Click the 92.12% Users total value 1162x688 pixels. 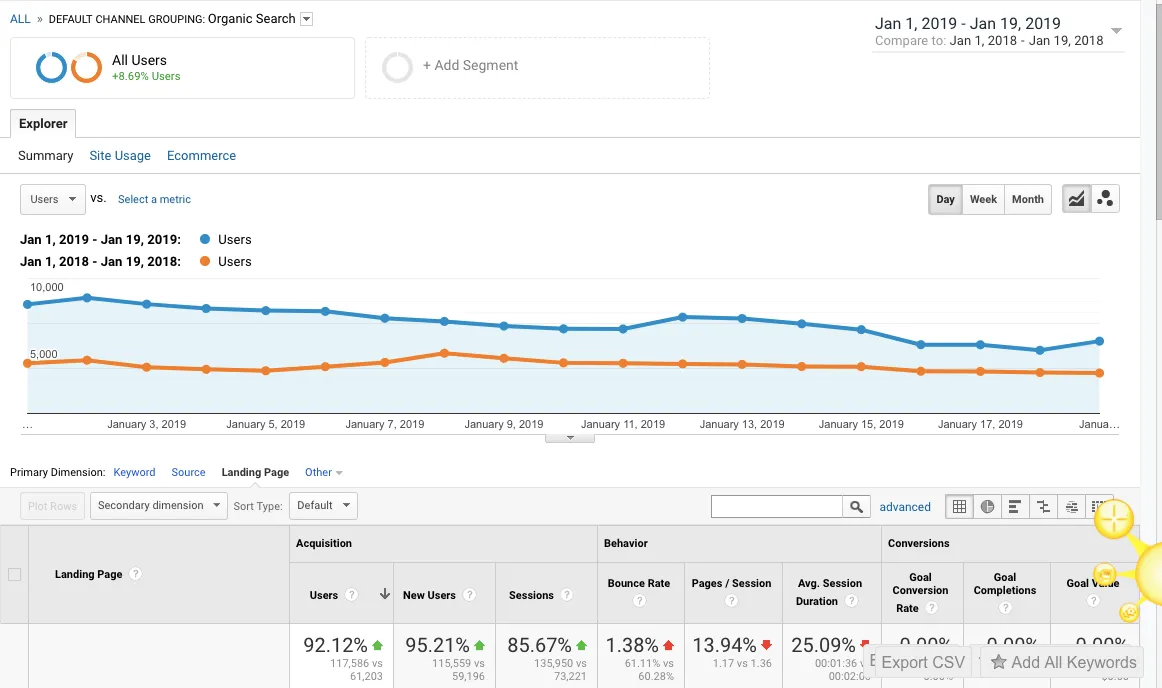click(x=335, y=645)
